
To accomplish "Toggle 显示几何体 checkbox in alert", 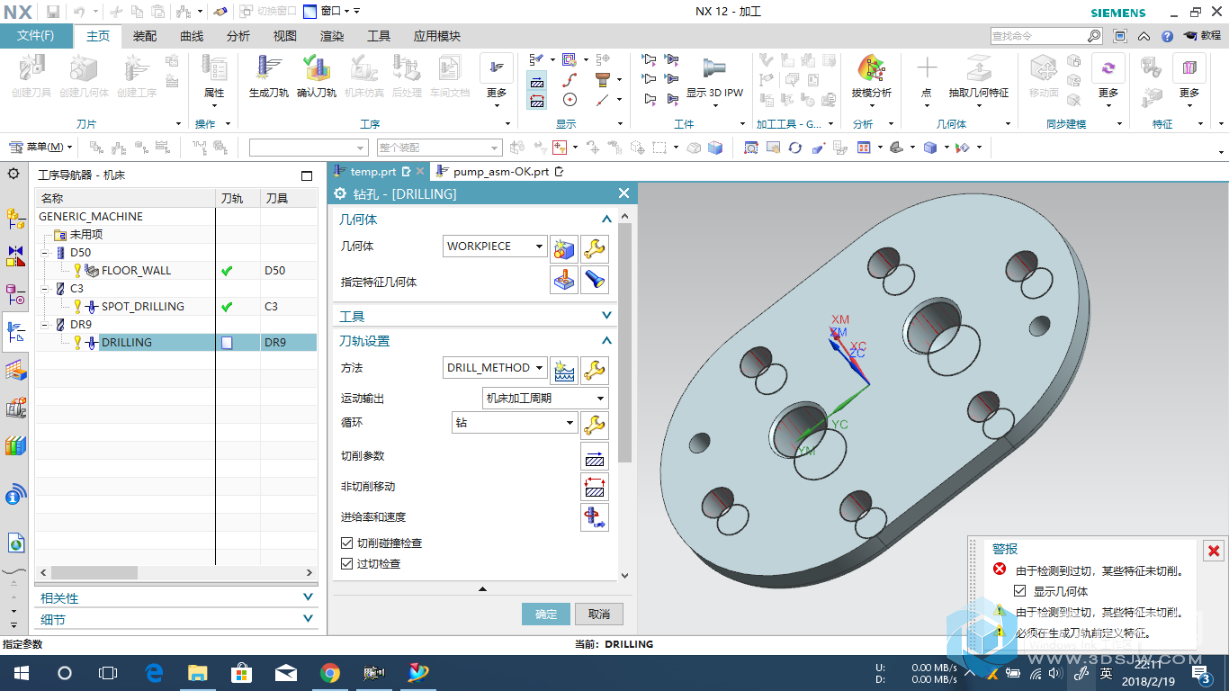I will (1020, 591).
